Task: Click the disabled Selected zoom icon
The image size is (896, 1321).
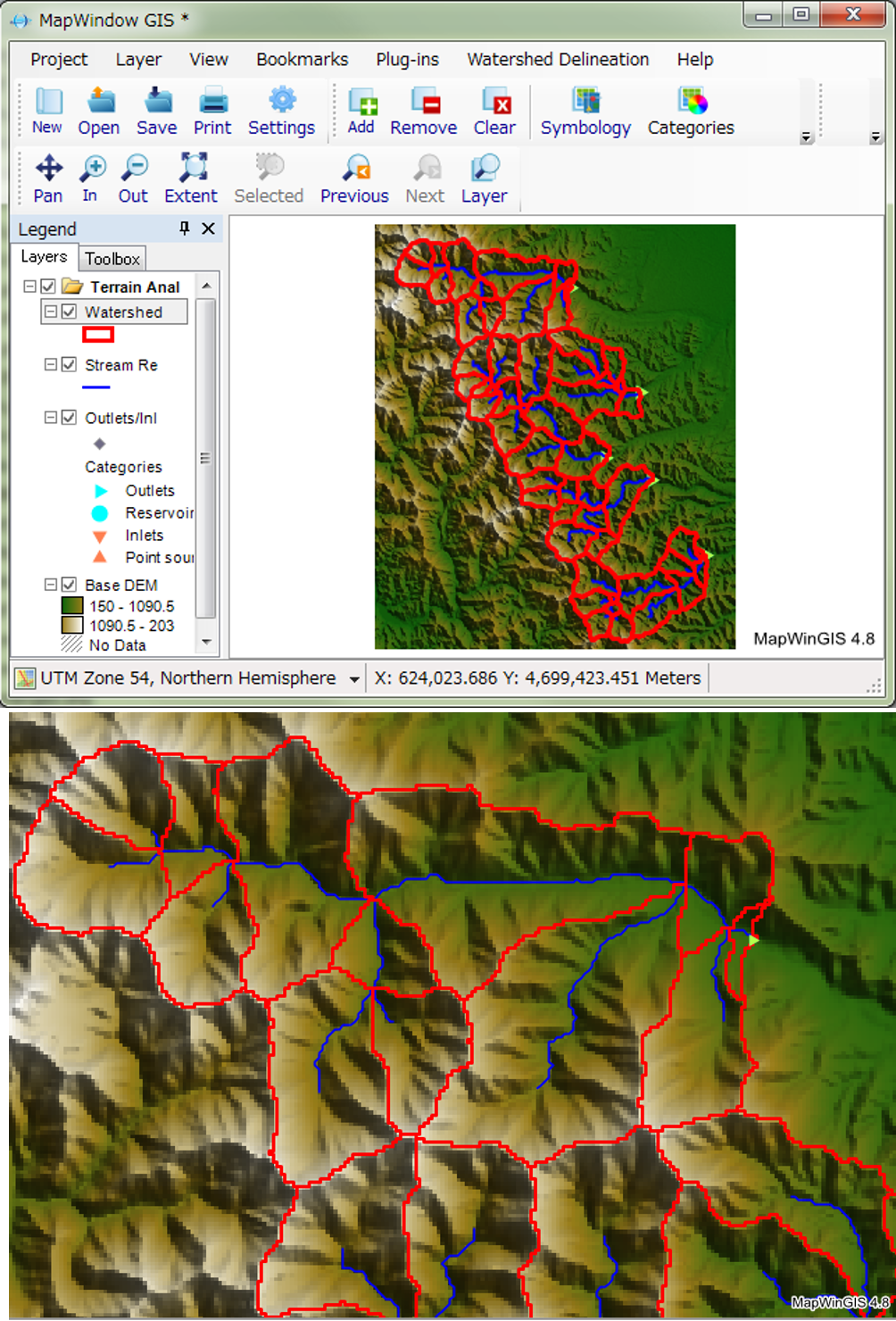Action: pos(270,168)
